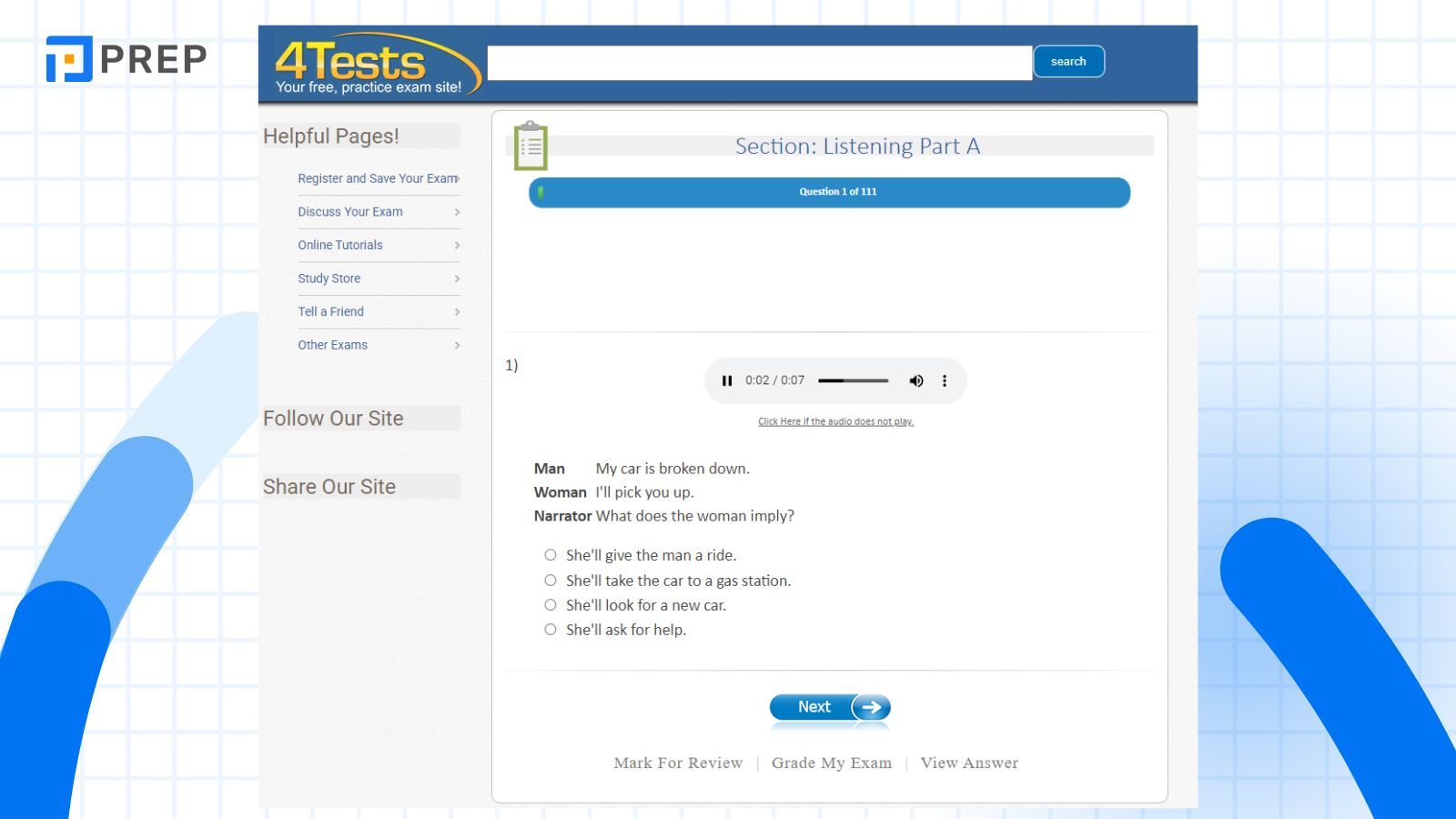Click the text 'I'll pick you up.'
The width and height of the screenshot is (1456, 819).
point(644,492)
